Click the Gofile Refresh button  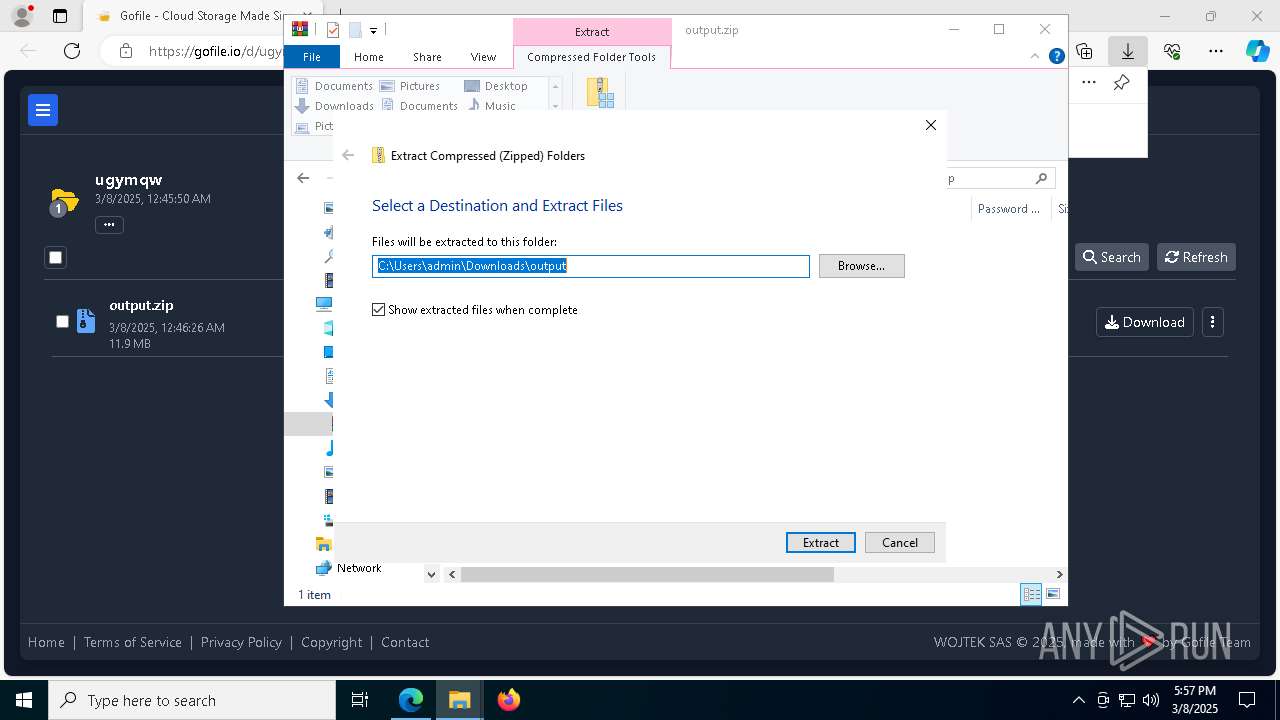(1196, 257)
